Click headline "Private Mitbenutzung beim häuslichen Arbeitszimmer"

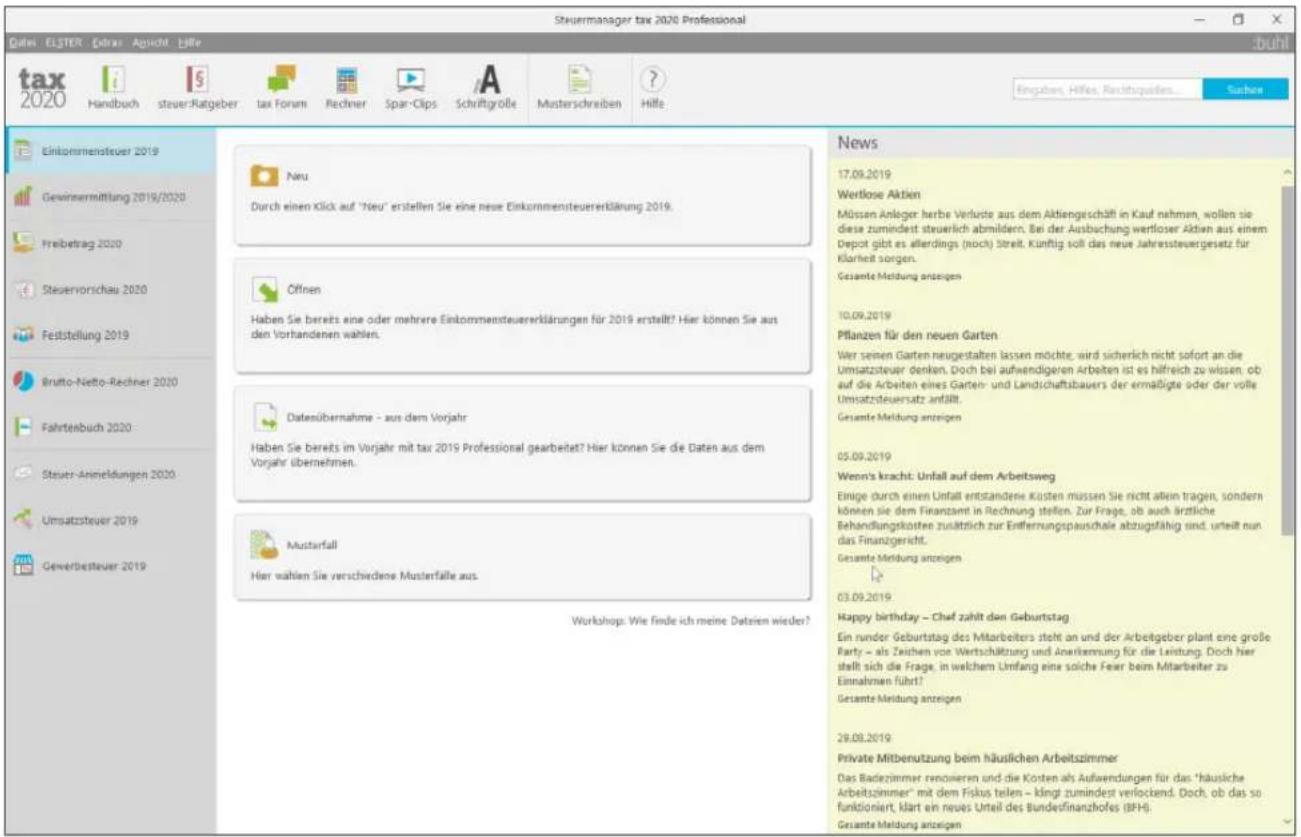(x=977, y=757)
